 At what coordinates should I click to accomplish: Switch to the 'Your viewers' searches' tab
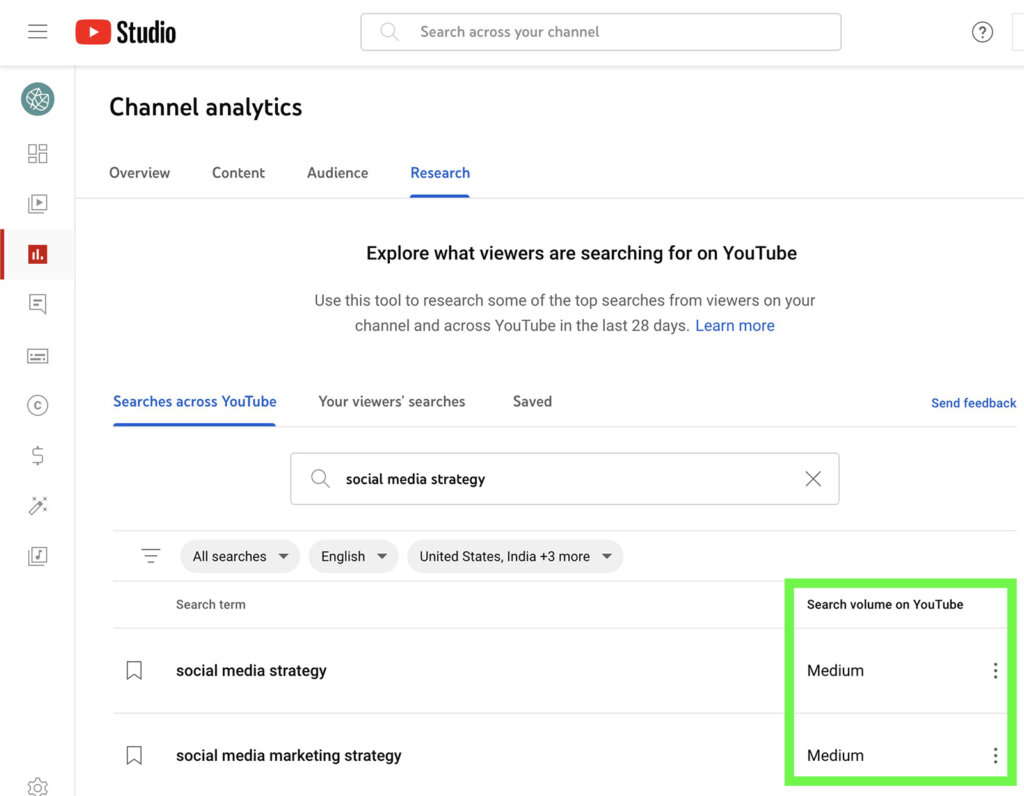click(391, 401)
